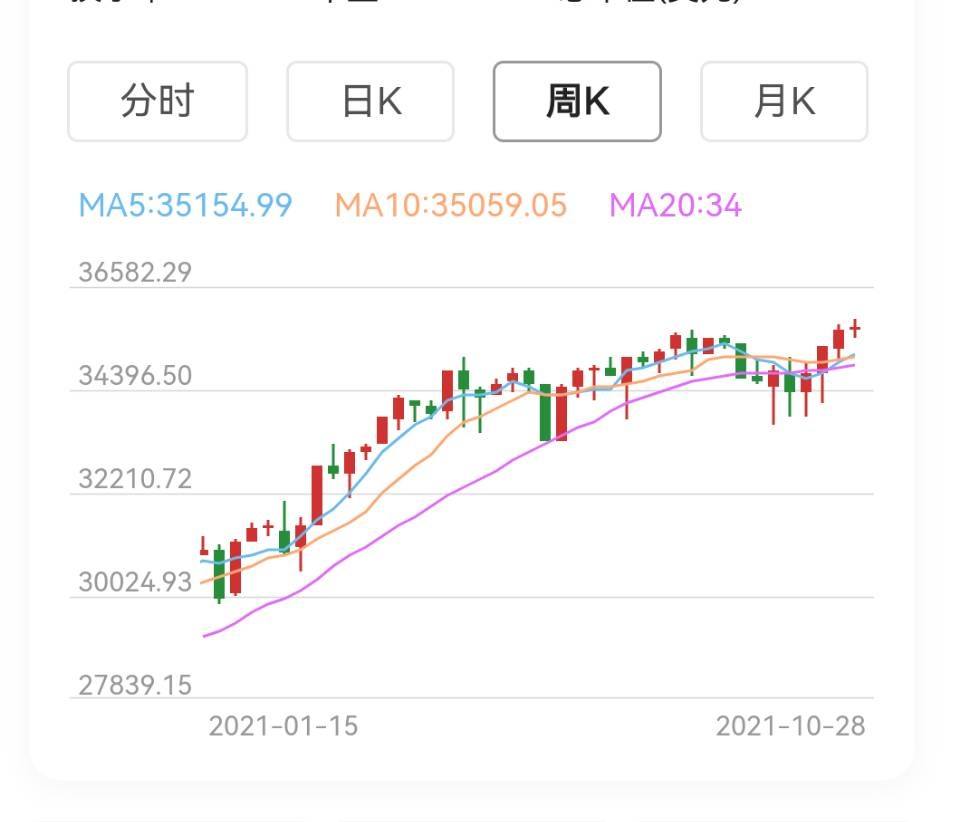Viewport: 960px width, 822px height.
Task: Tap the blue MA5:35154.99 indicator label
Action: coord(186,205)
